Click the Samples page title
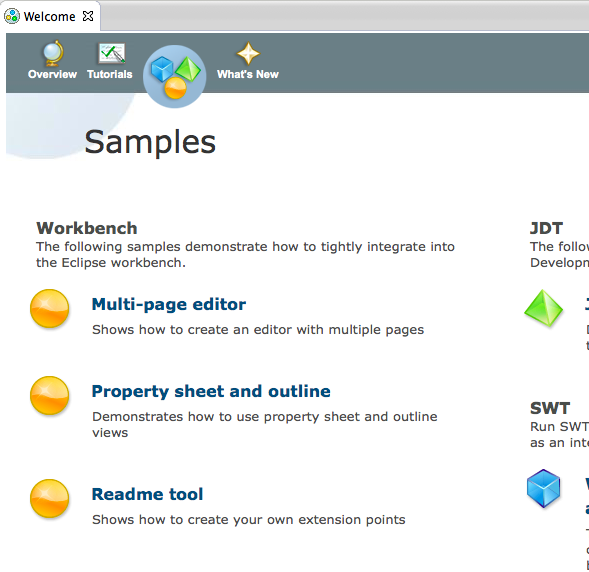The width and height of the screenshot is (589, 572). click(x=150, y=142)
